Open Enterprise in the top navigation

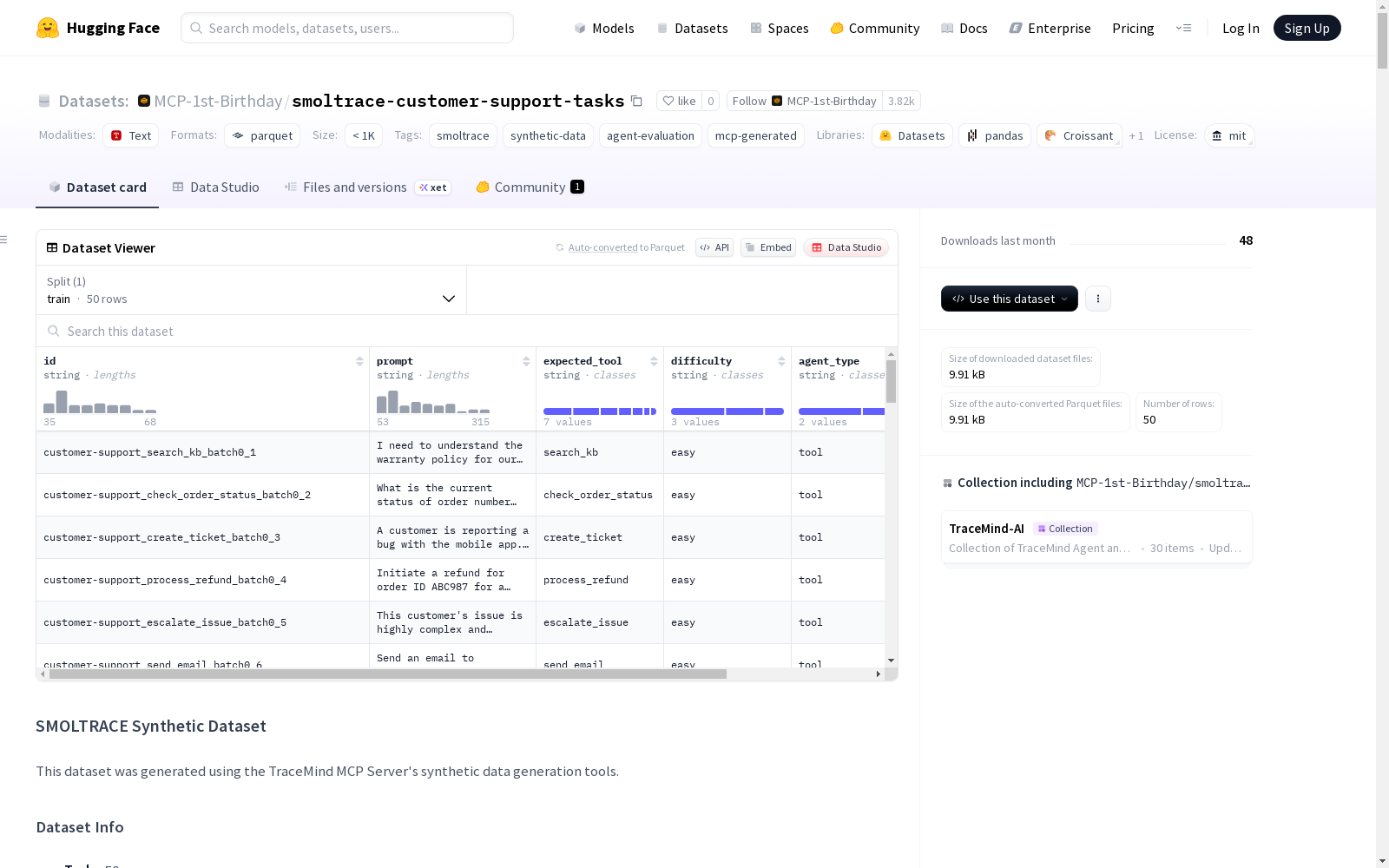coord(1050,28)
